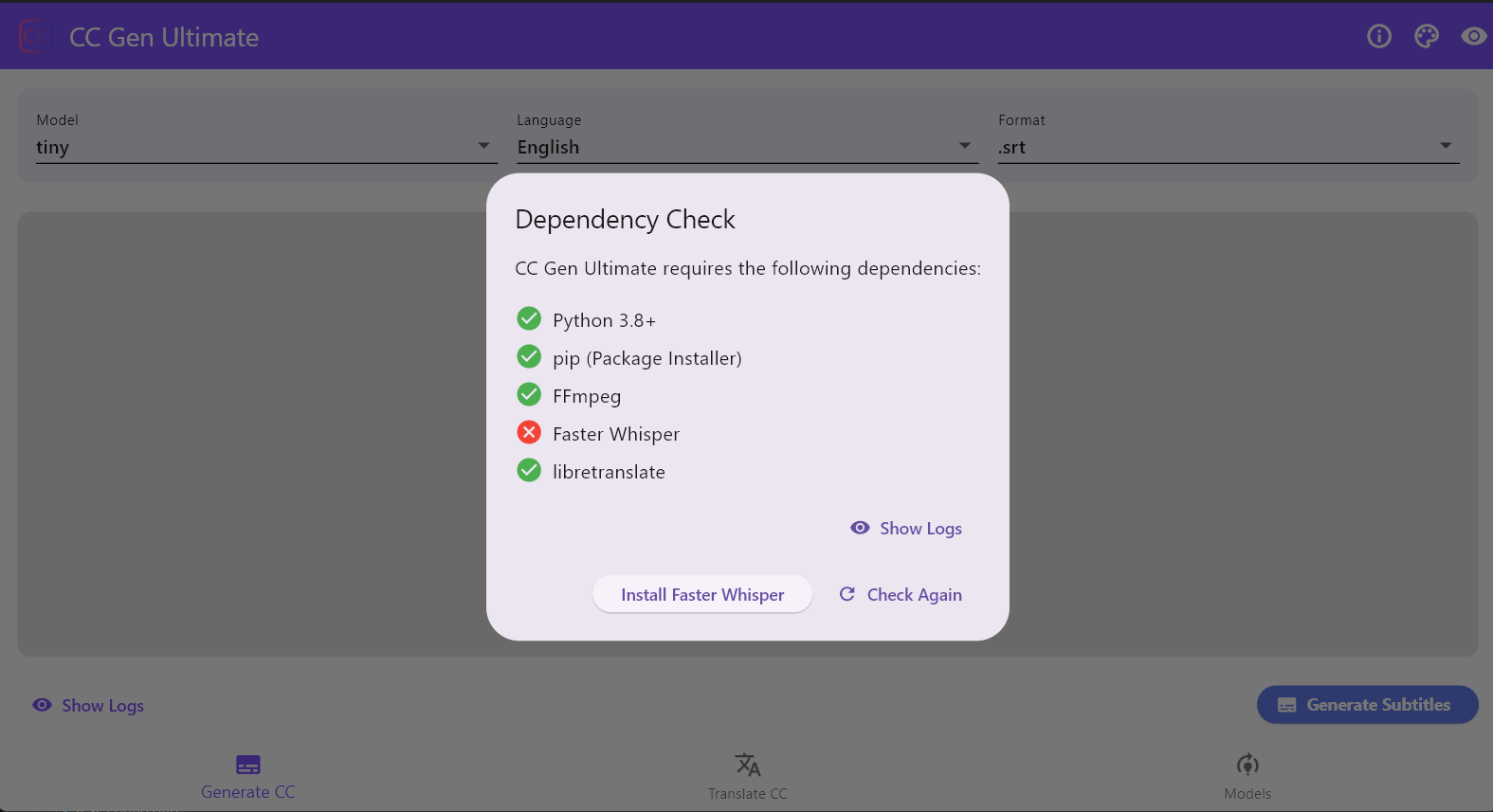The image size is (1493, 812).
Task: Click the libretranslate dependency text
Action: click(x=609, y=472)
